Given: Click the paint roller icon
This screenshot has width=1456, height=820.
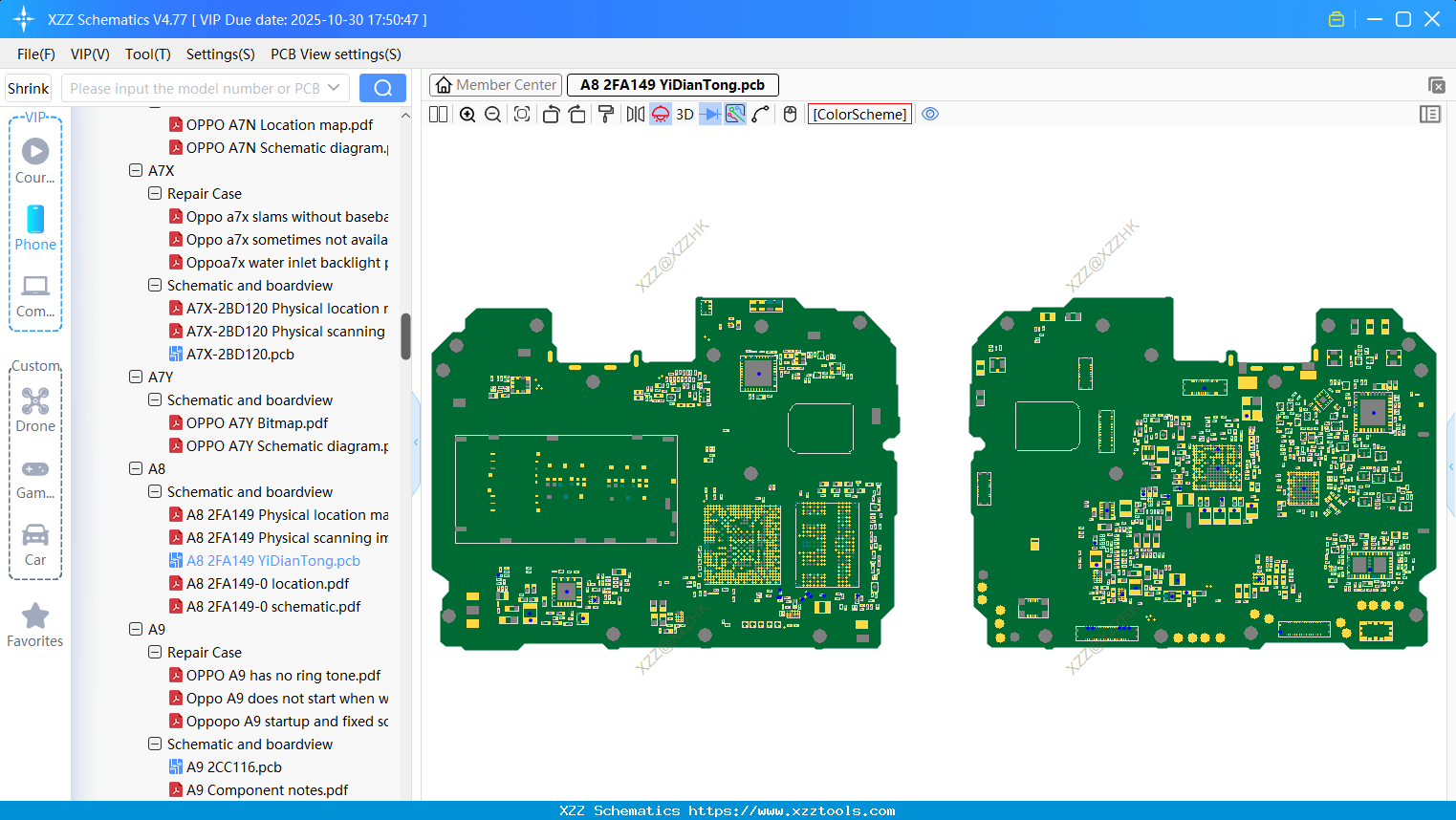Looking at the screenshot, I should click(606, 115).
